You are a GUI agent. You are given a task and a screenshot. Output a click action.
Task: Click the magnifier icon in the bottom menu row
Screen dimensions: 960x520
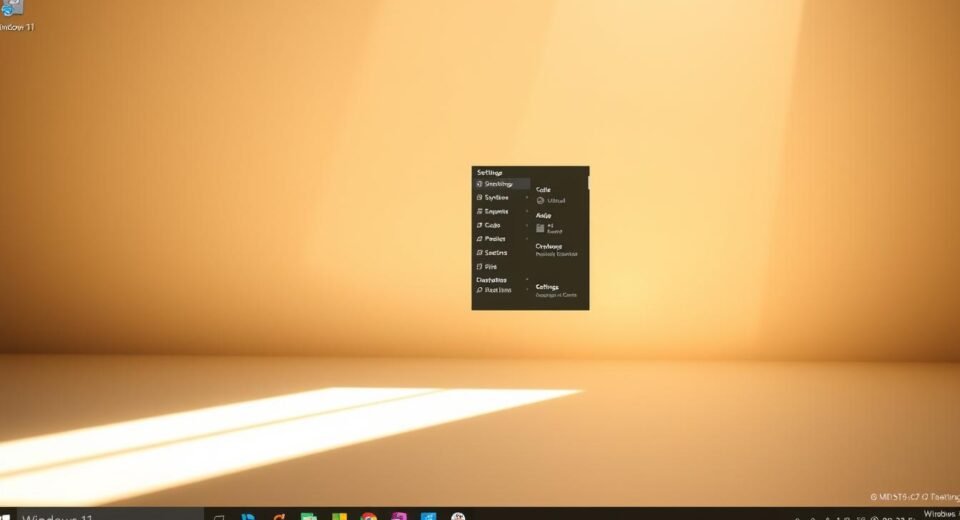(x=479, y=290)
